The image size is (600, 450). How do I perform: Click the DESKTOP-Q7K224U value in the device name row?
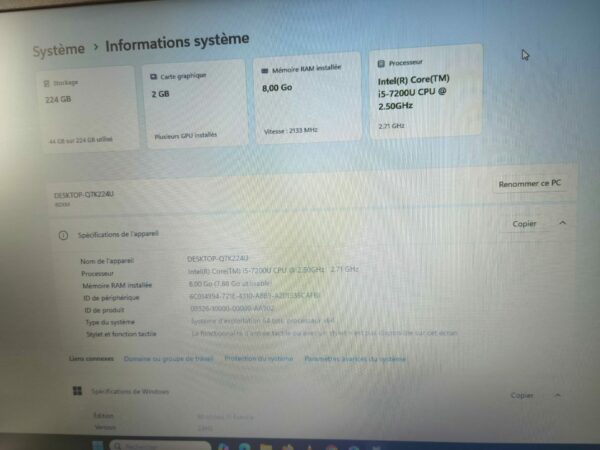(218, 259)
